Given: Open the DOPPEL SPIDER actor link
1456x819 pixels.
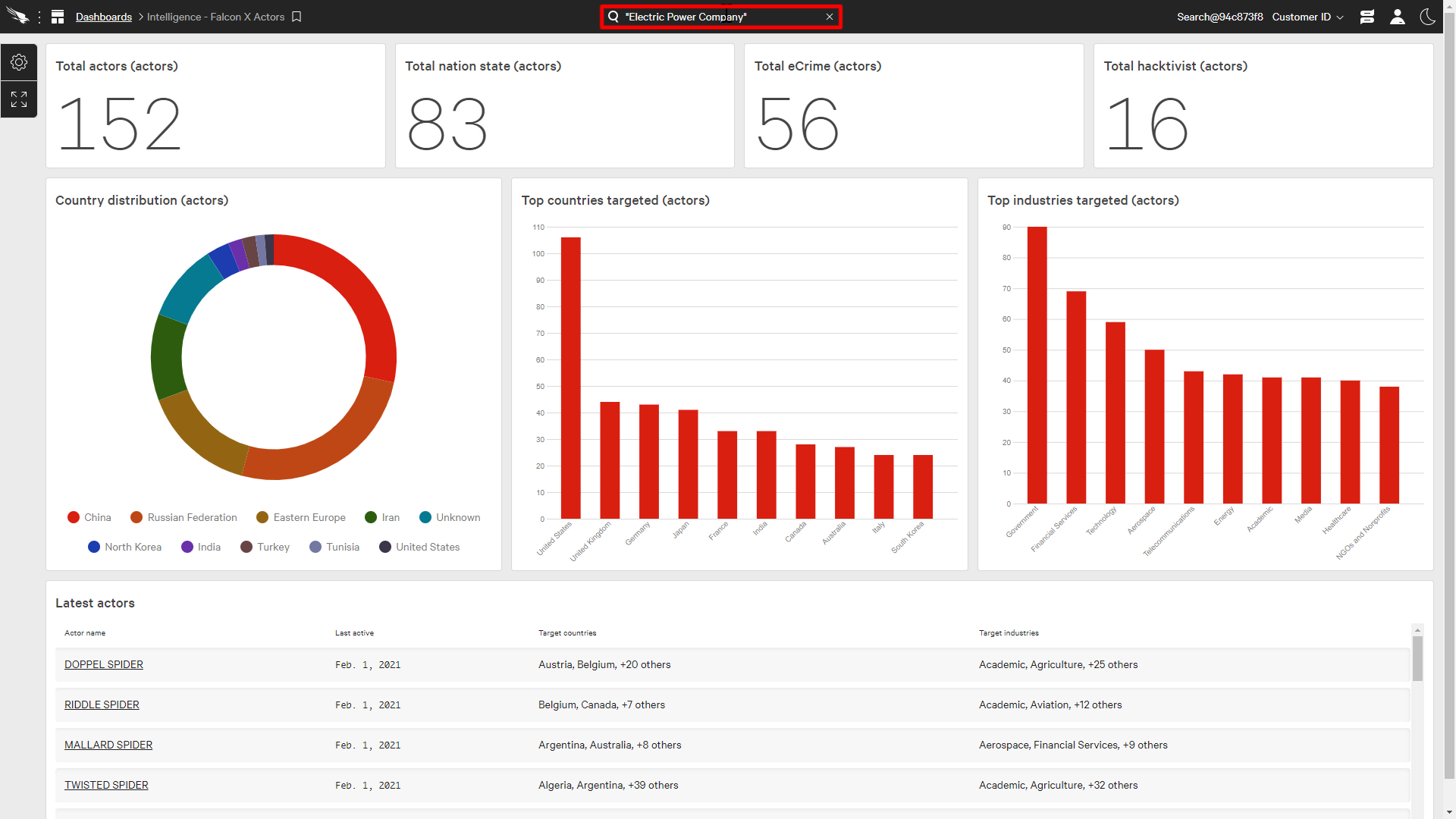Looking at the screenshot, I should pyautogui.click(x=104, y=664).
